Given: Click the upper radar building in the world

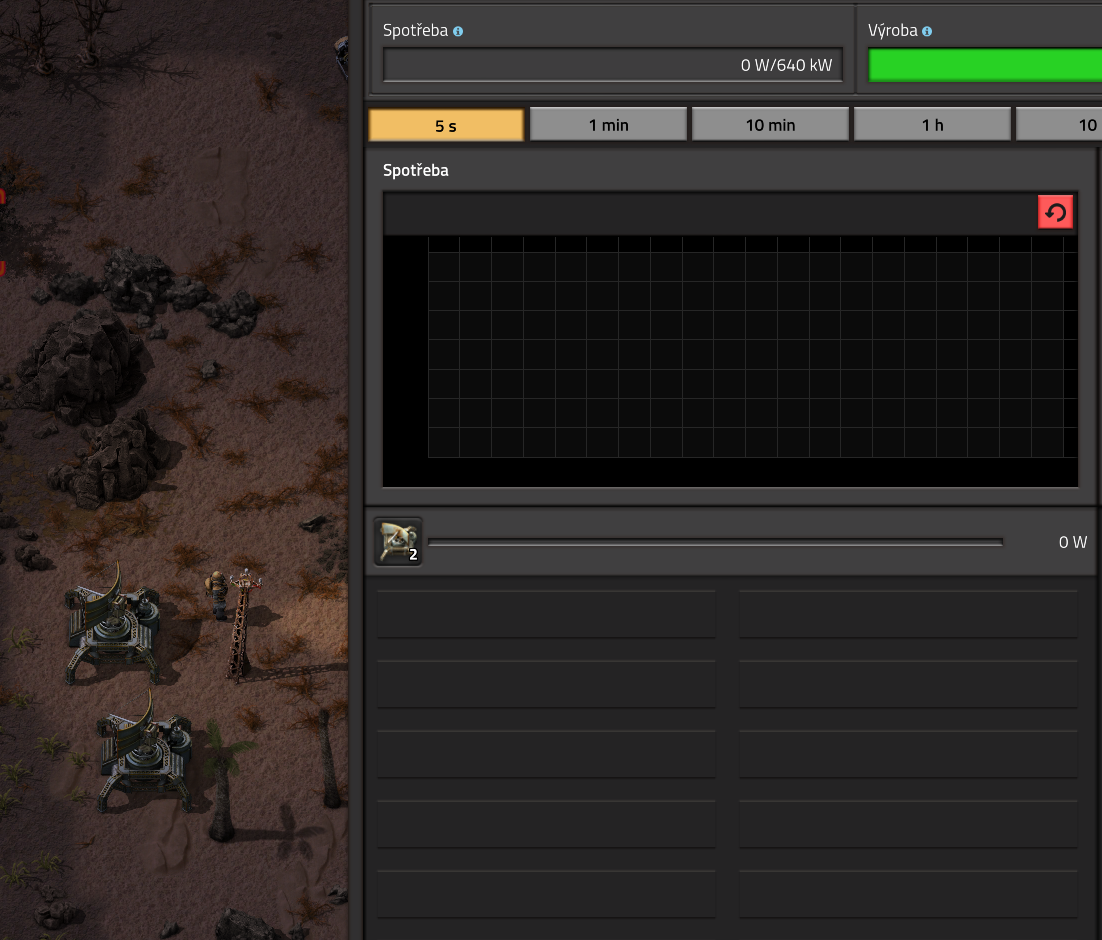Looking at the screenshot, I should tap(113, 622).
